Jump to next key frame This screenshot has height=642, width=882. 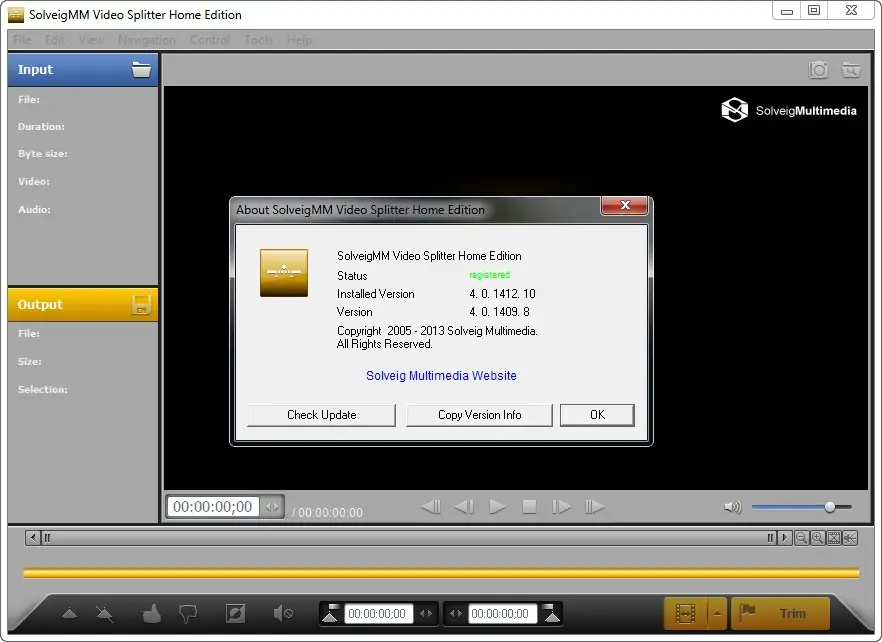tap(595, 507)
